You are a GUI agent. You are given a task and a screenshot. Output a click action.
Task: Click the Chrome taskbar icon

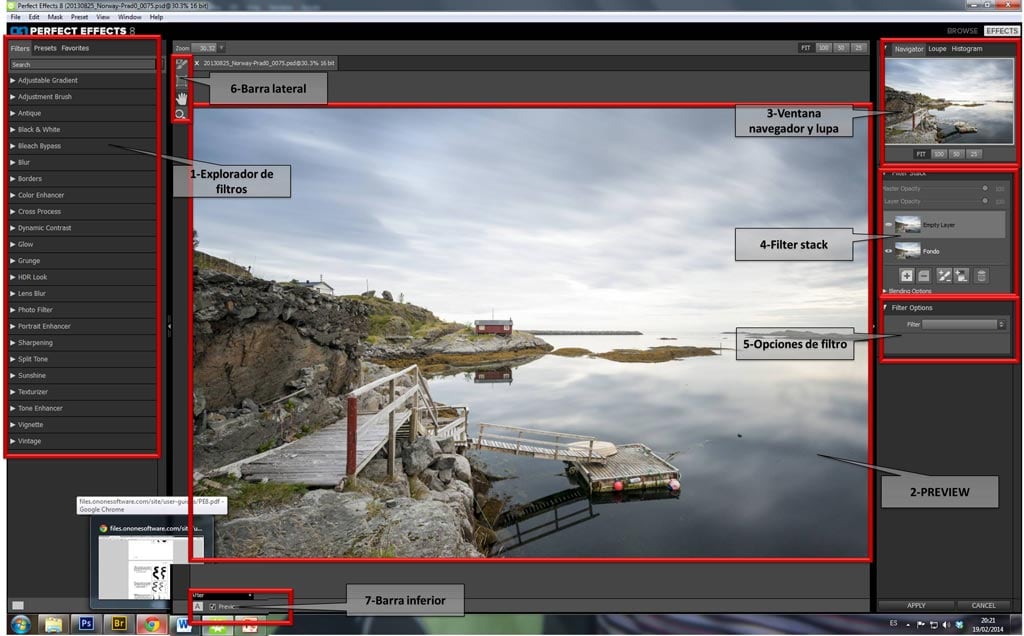click(x=152, y=625)
